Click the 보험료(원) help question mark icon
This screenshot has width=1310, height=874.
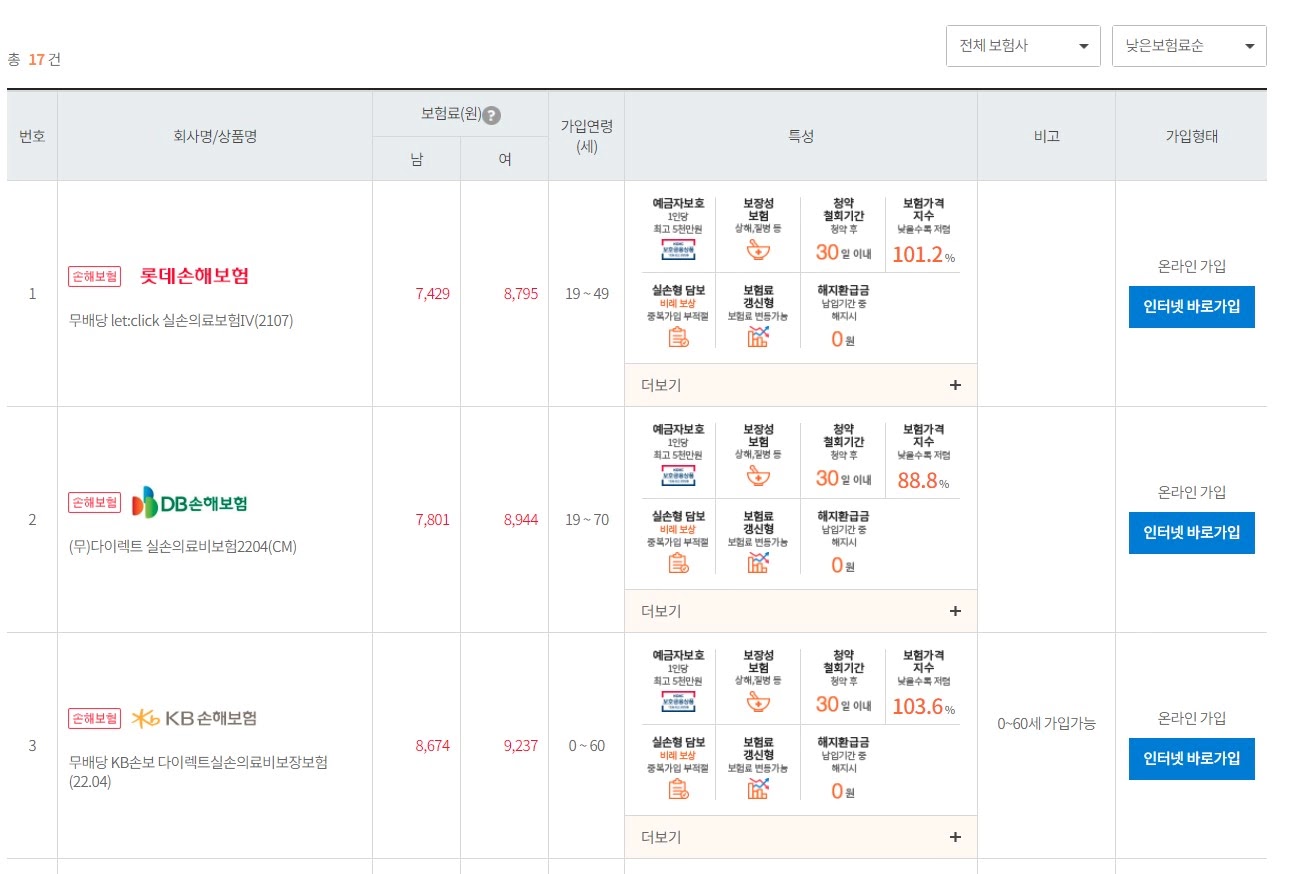pyautogui.click(x=491, y=115)
